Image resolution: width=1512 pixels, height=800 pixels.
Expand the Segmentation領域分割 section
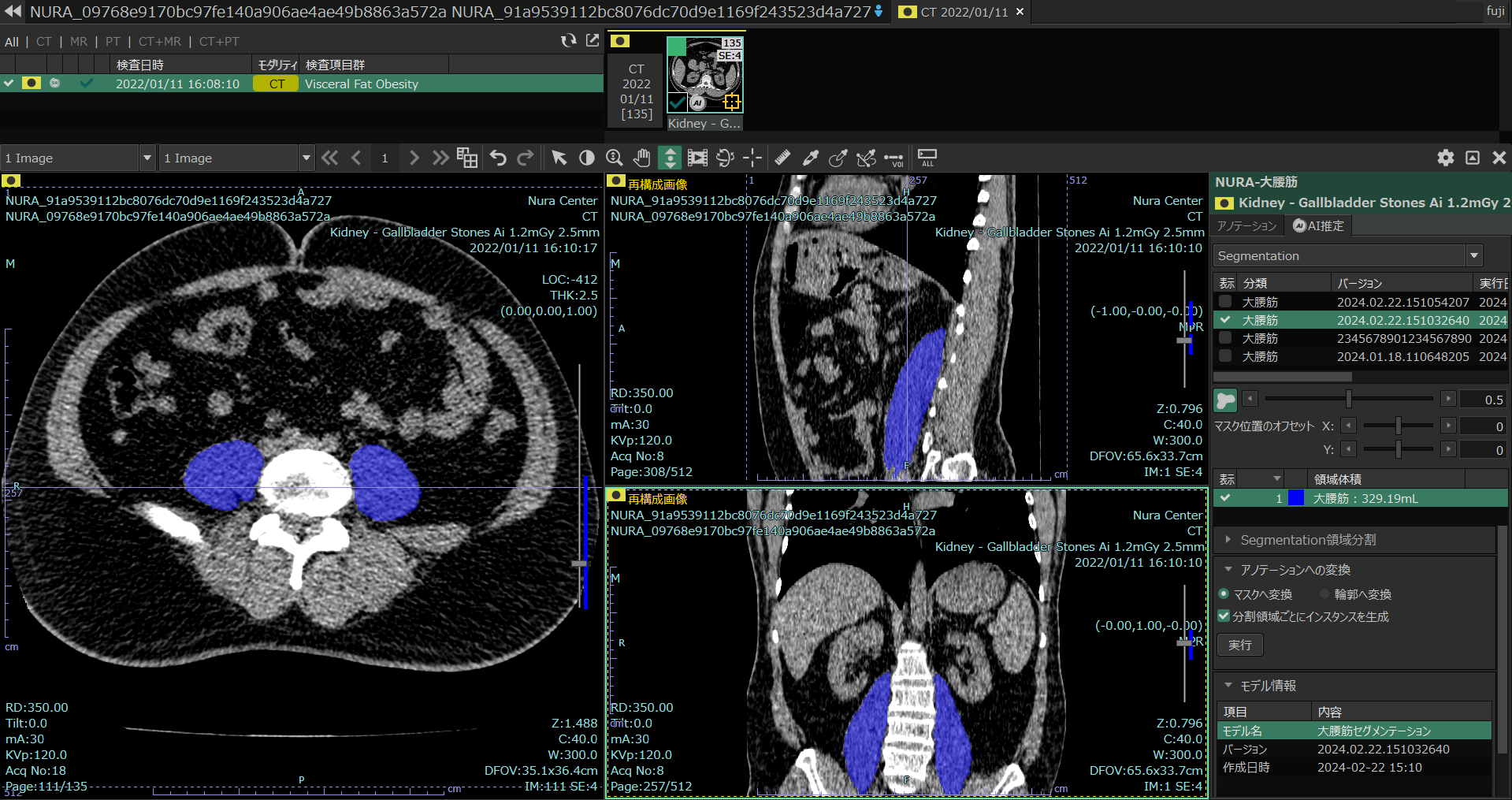[x=1308, y=540]
